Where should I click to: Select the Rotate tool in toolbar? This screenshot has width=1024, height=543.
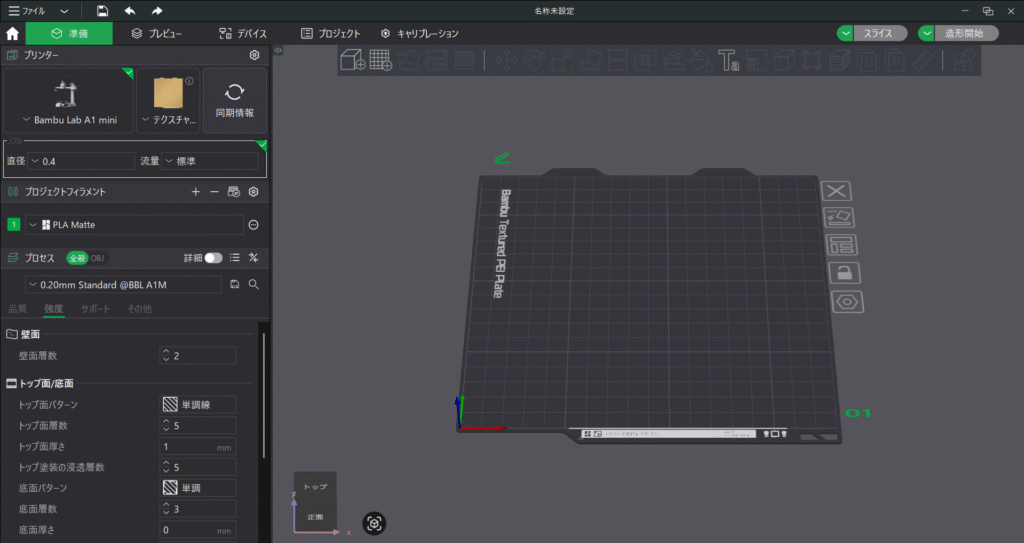(534, 60)
